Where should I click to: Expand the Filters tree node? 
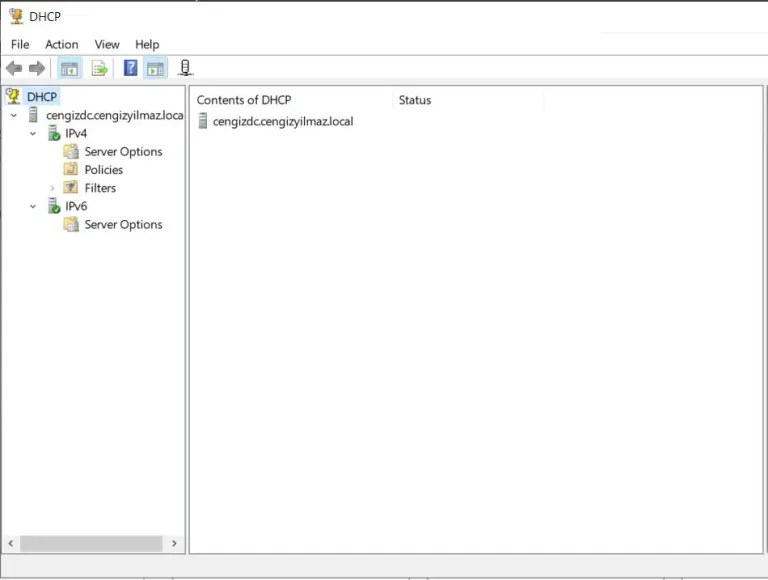pos(52,188)
